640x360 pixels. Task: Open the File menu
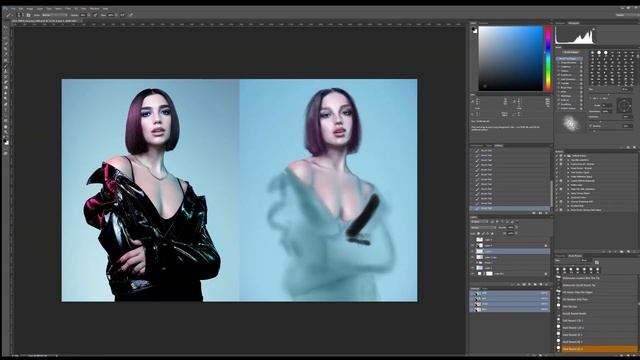(13, 9)
